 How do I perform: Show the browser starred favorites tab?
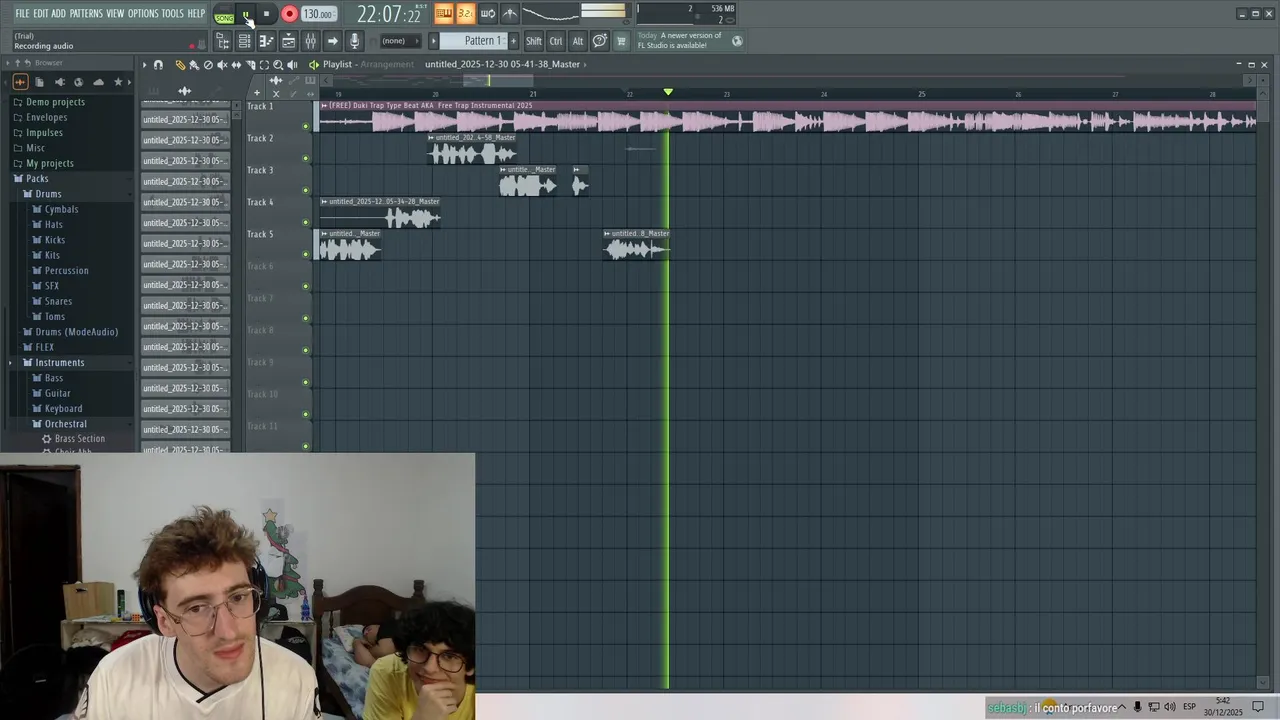[118, 82]
